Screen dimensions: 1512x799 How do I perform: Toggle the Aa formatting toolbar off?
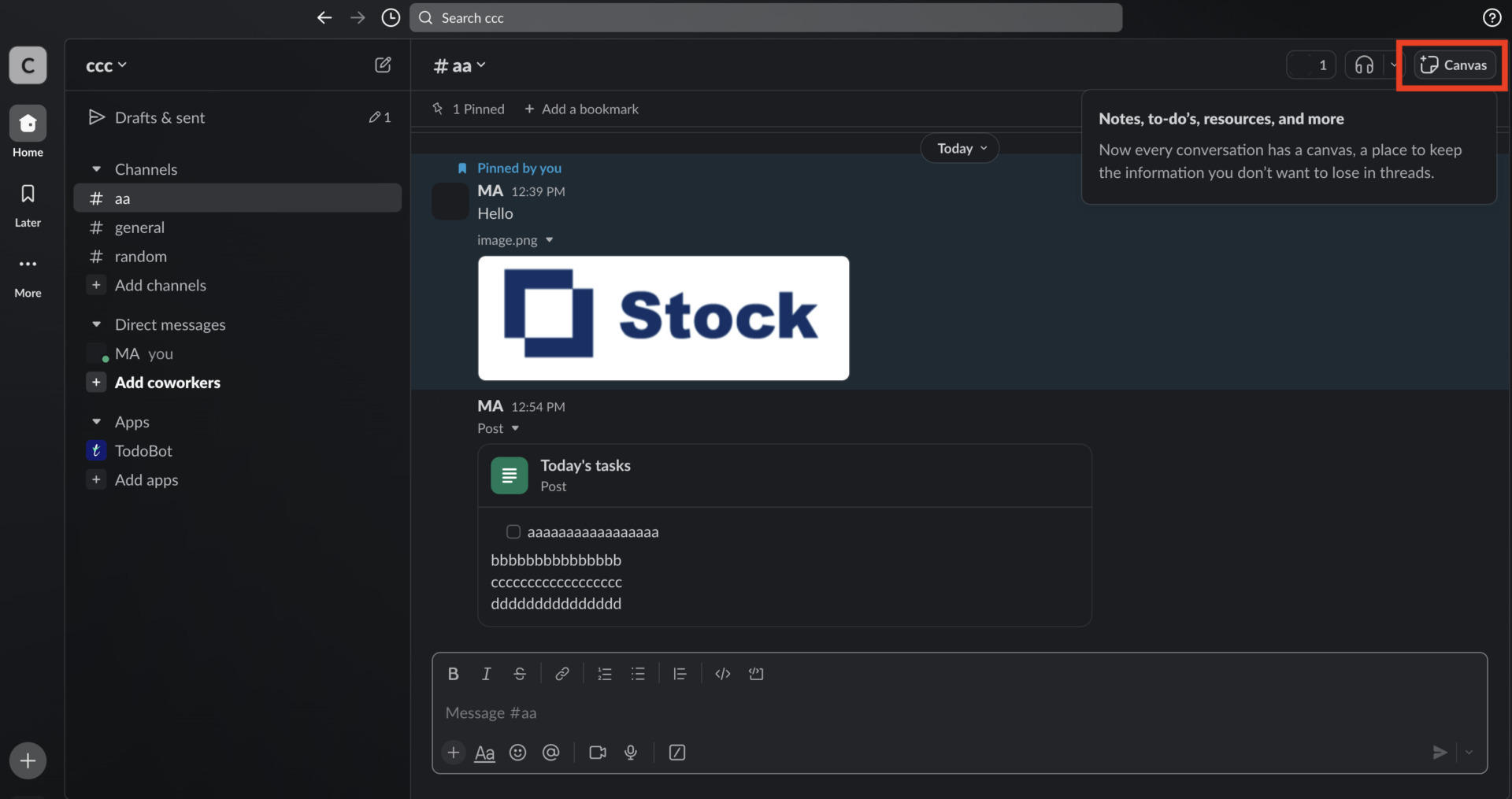(x=484, y=753)
